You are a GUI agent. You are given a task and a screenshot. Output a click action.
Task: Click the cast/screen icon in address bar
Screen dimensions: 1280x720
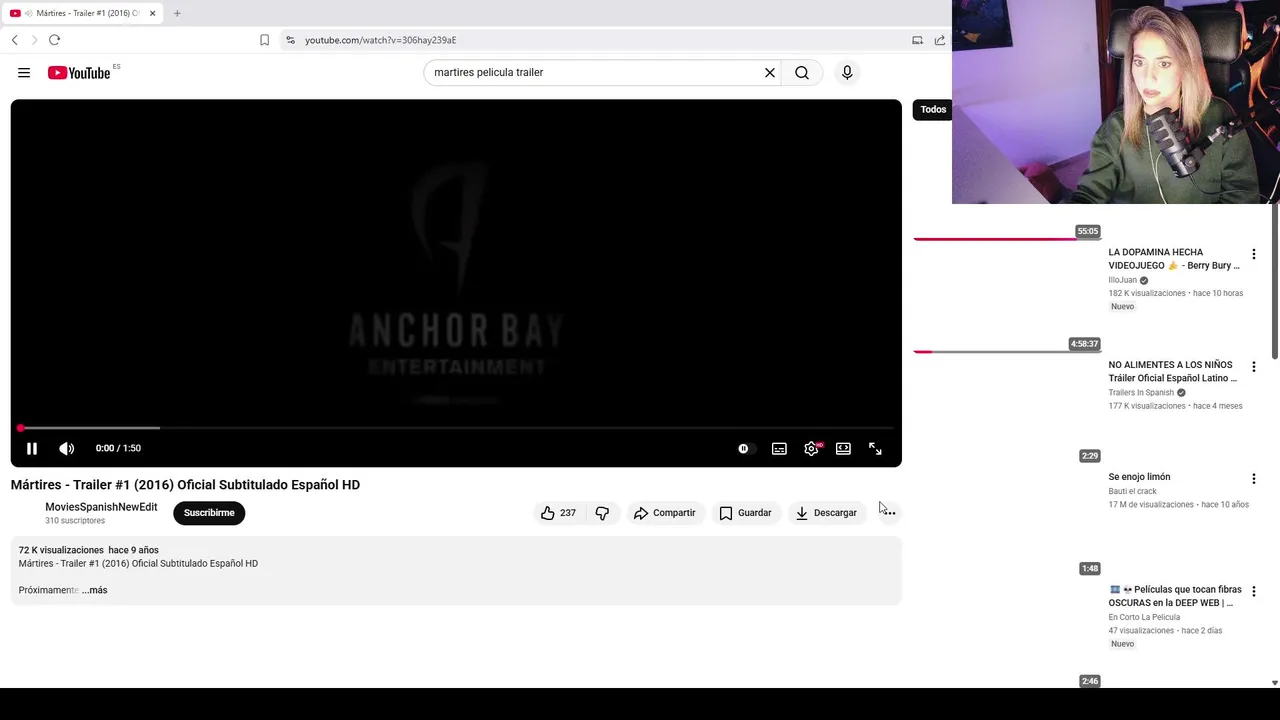tap(917, 40)
